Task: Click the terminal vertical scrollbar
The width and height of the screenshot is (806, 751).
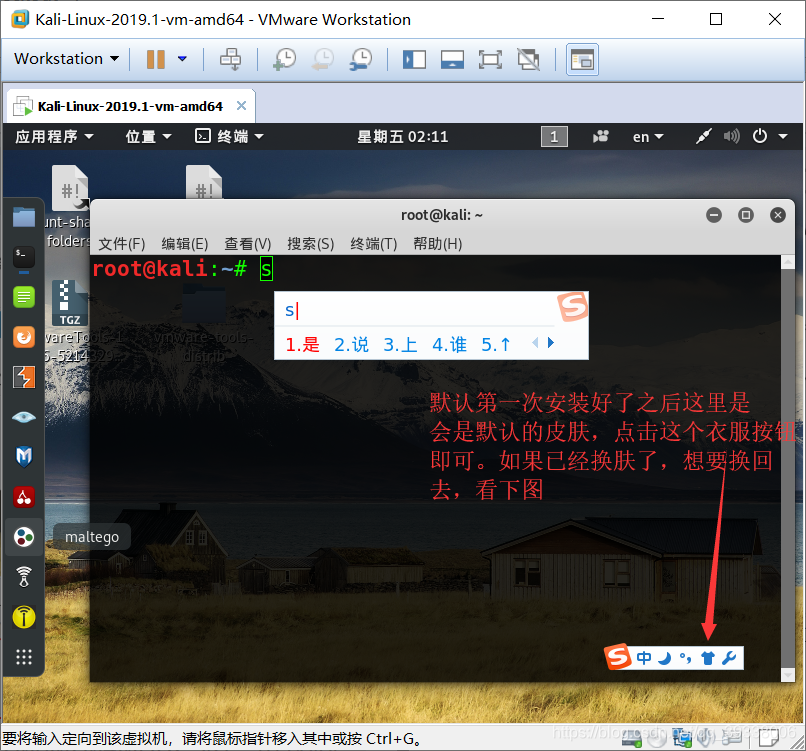Action: (788, 468)
